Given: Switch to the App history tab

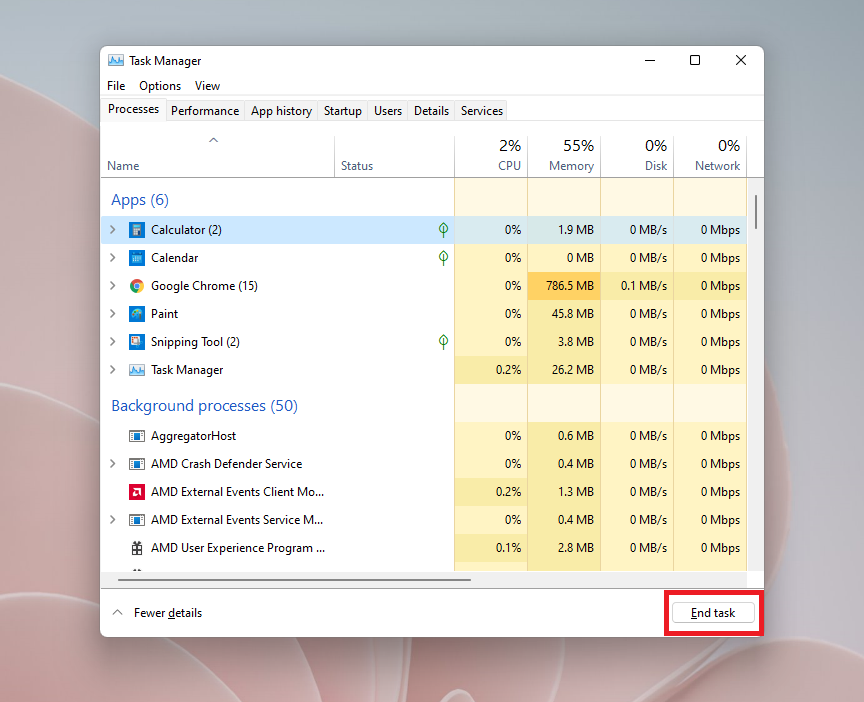Looking at the screenshot, I should pyautogui.click(x=281, y=111).
